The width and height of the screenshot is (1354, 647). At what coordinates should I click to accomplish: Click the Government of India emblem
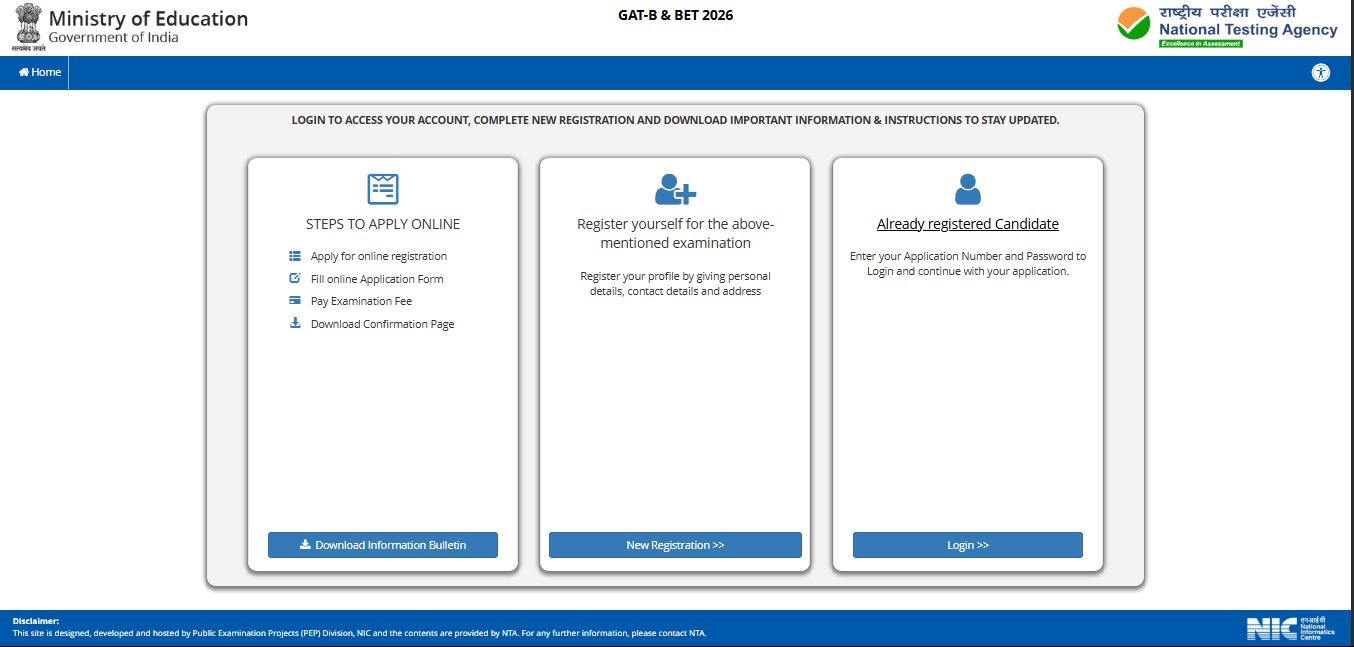pyautogui.click(x=29, y=26)
